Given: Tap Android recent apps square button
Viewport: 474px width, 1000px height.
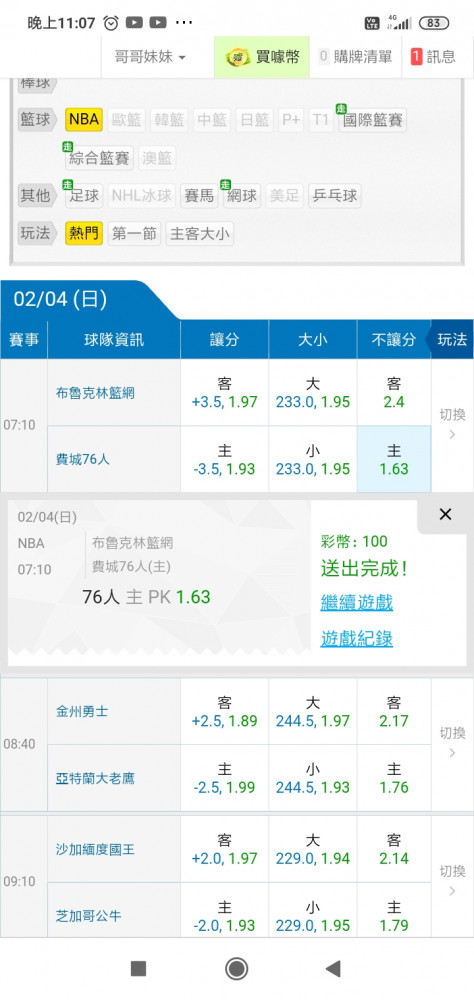Looking at the screenshot, I should tap(138, 969).
